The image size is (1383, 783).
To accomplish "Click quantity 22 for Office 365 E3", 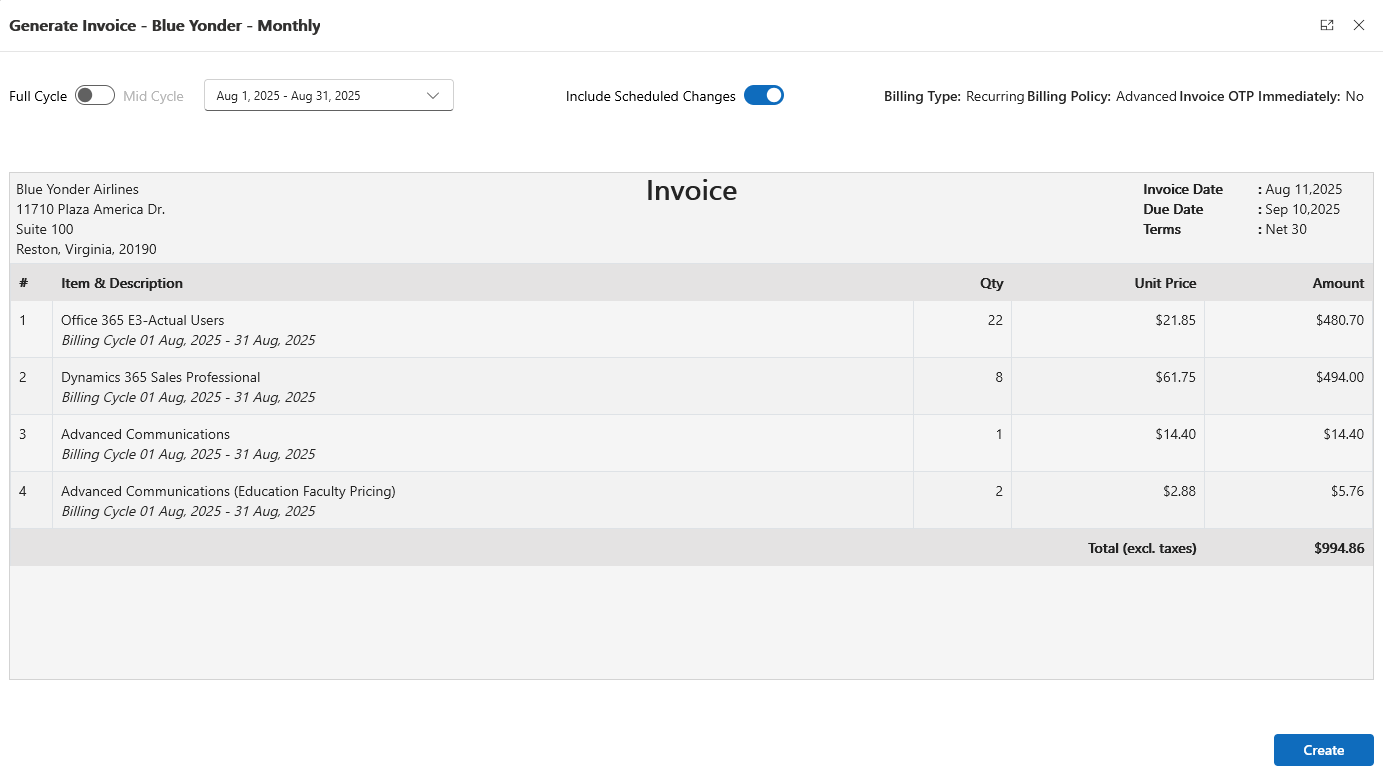I will (995, 320).
